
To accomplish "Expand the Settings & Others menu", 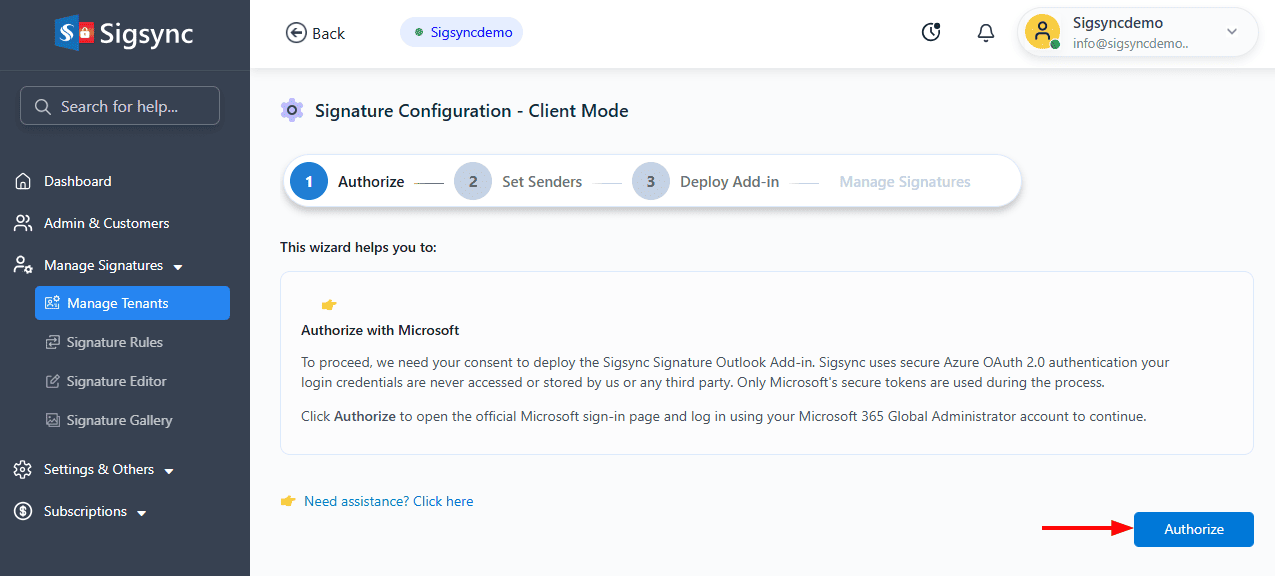I will tap(169, 471).
